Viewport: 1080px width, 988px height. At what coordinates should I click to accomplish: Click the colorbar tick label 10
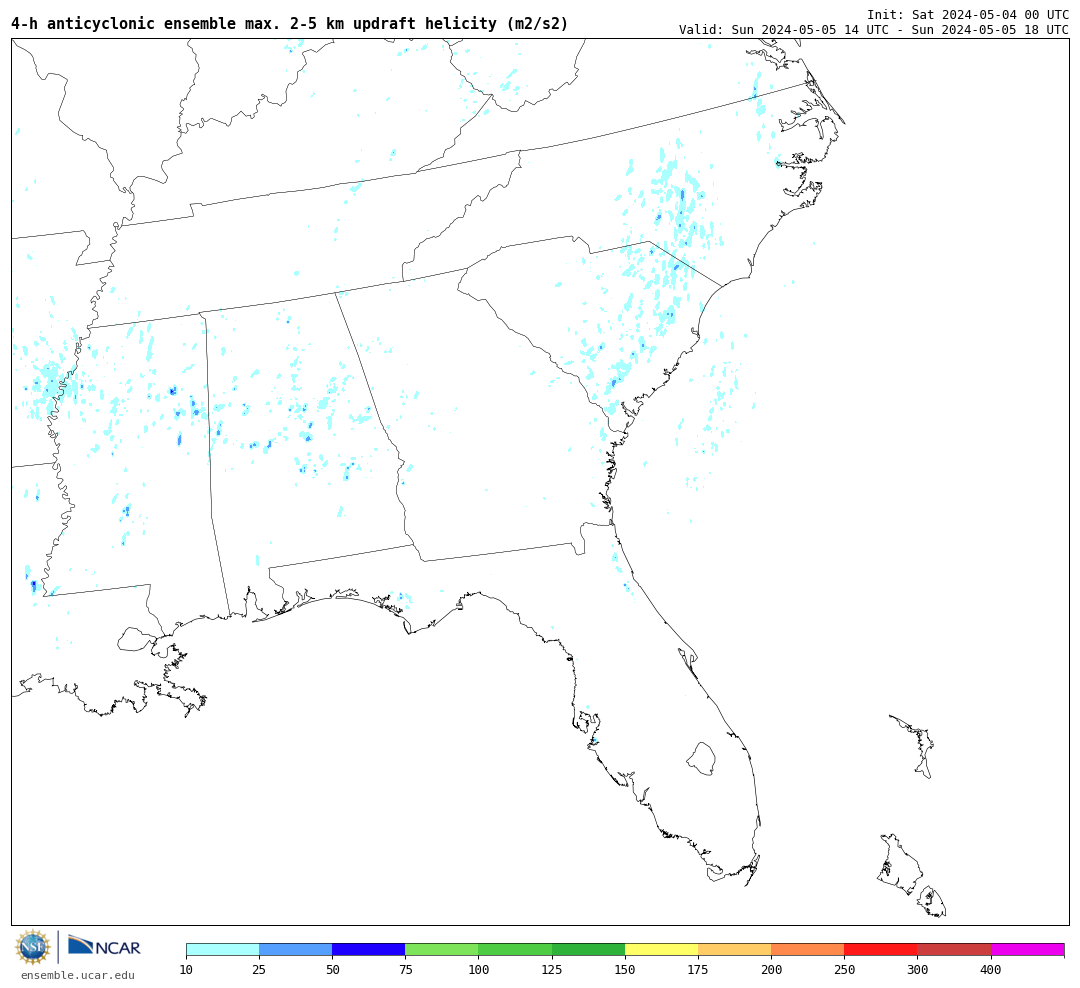[186, 969]
